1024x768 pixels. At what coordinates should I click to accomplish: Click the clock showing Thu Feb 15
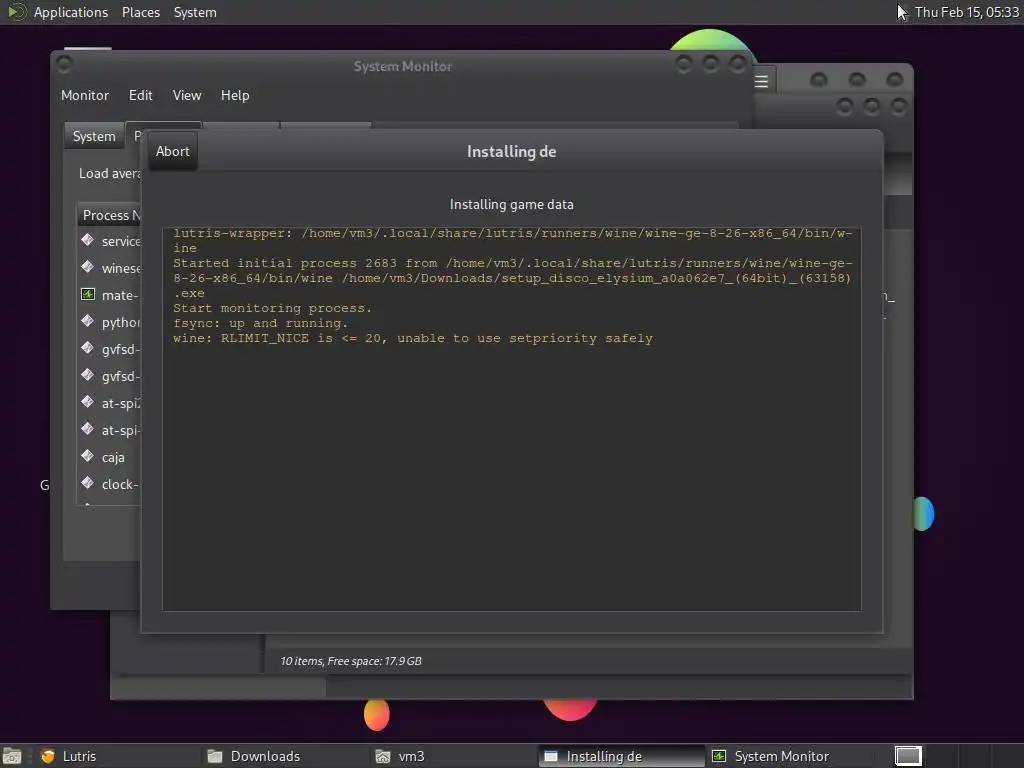click(x=966, y=12)
